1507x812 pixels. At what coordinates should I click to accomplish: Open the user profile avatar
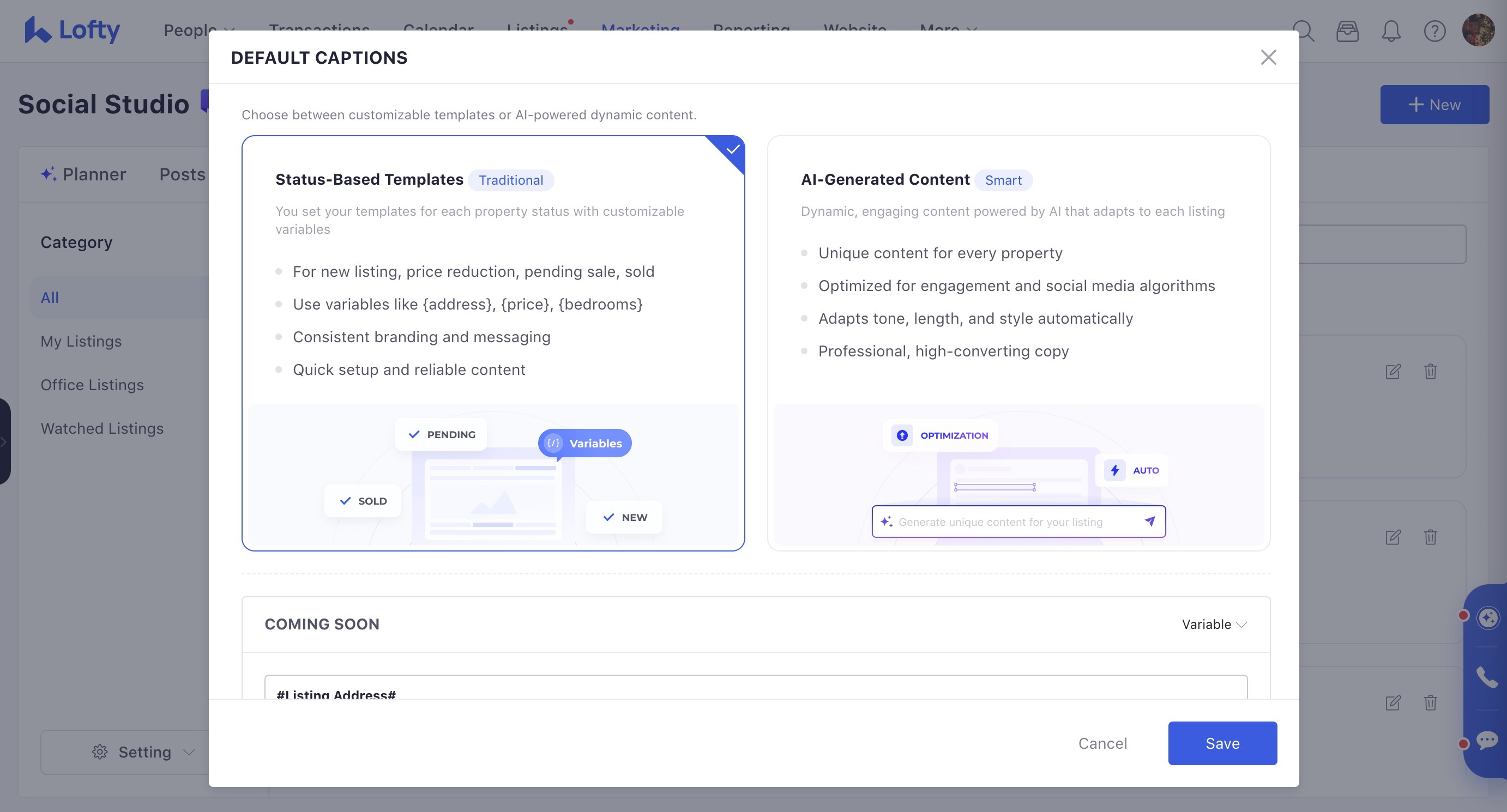1478,31
